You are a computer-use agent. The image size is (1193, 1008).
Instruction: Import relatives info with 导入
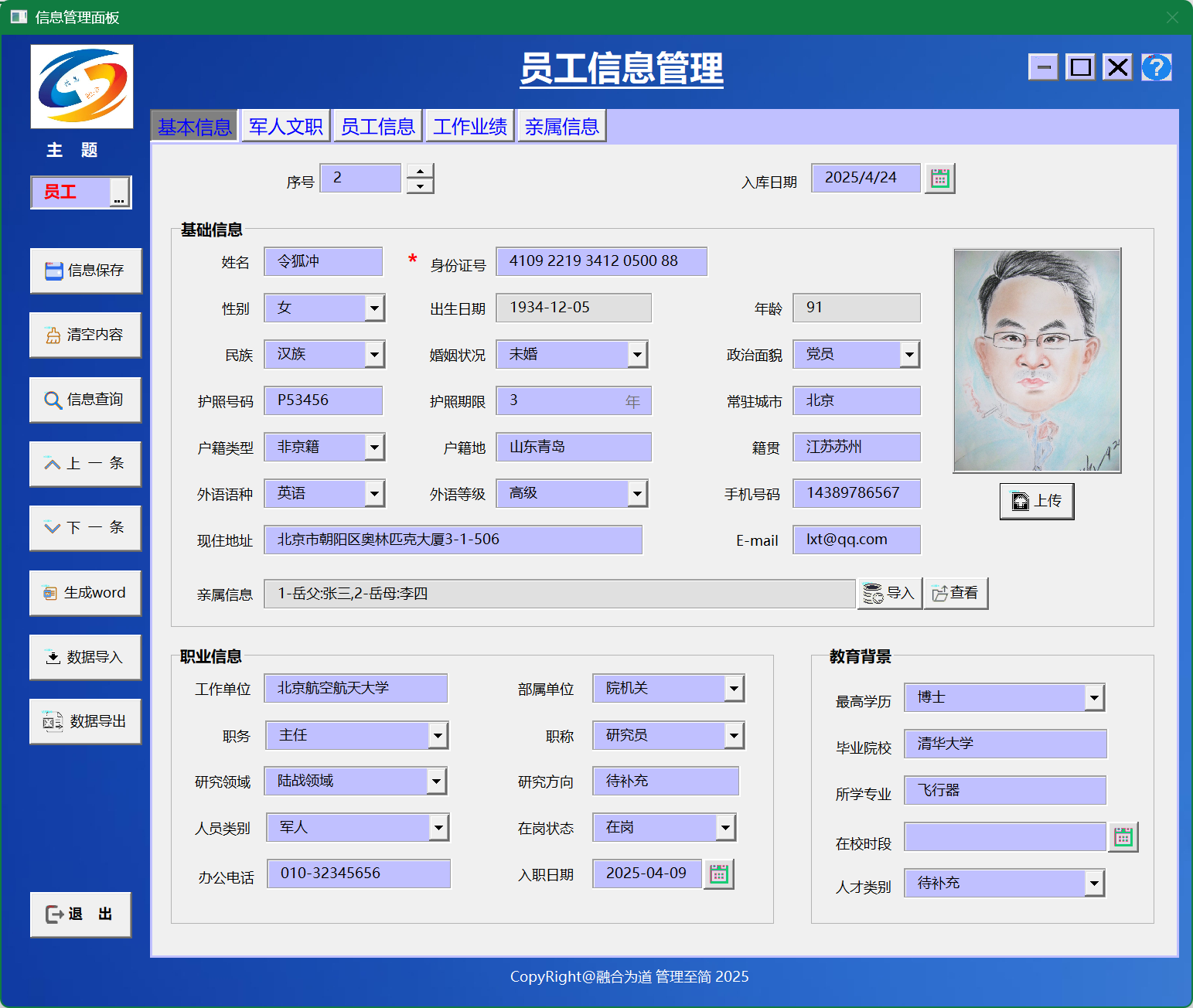(890, 594)
